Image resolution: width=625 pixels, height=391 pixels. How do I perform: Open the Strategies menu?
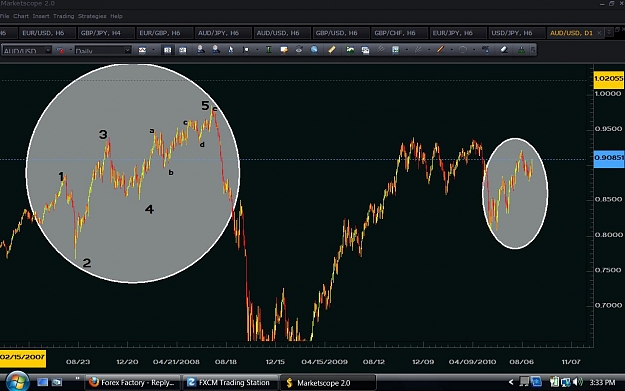(92, 16)
